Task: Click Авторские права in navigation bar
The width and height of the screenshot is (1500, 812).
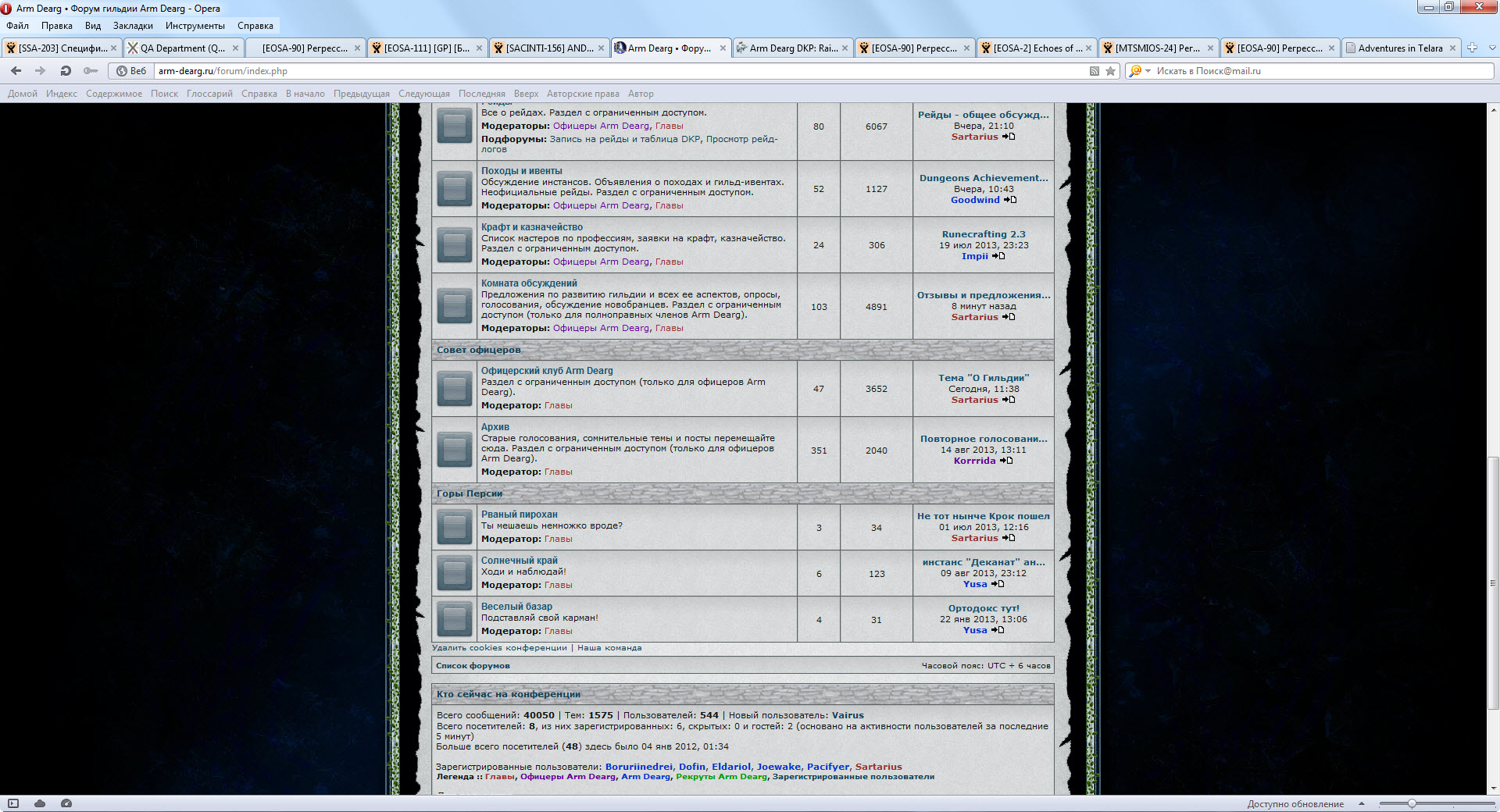Action: click(x=583, y=94)
